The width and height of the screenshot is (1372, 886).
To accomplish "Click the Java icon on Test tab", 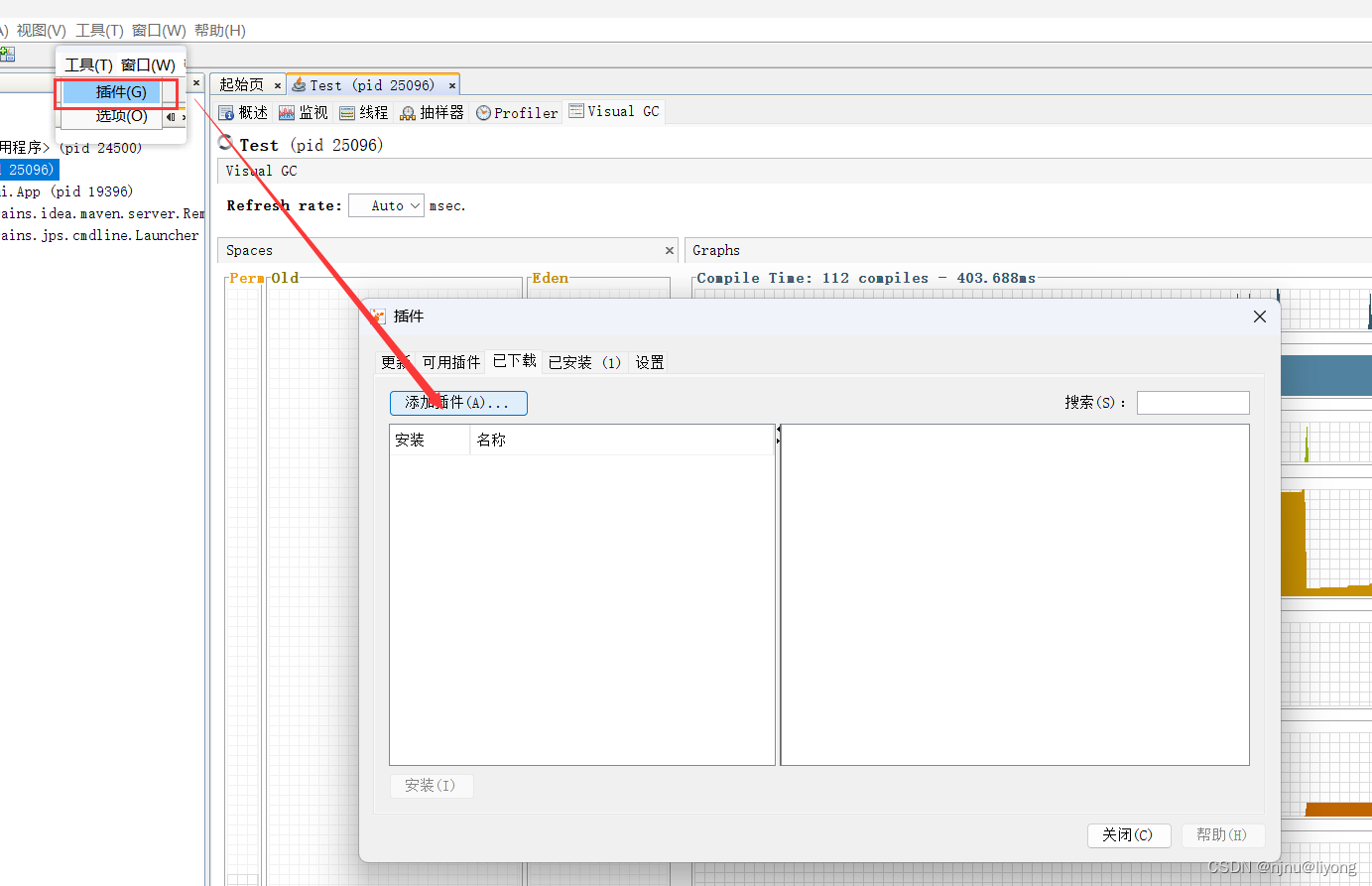I will [299, 85].
